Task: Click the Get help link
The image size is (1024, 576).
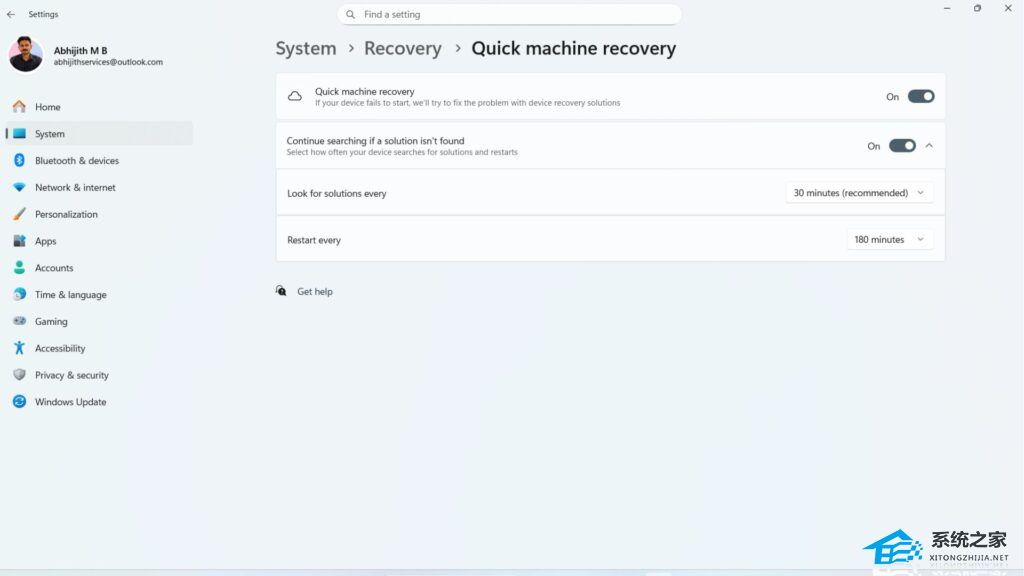Action: (x=315, y=291)
